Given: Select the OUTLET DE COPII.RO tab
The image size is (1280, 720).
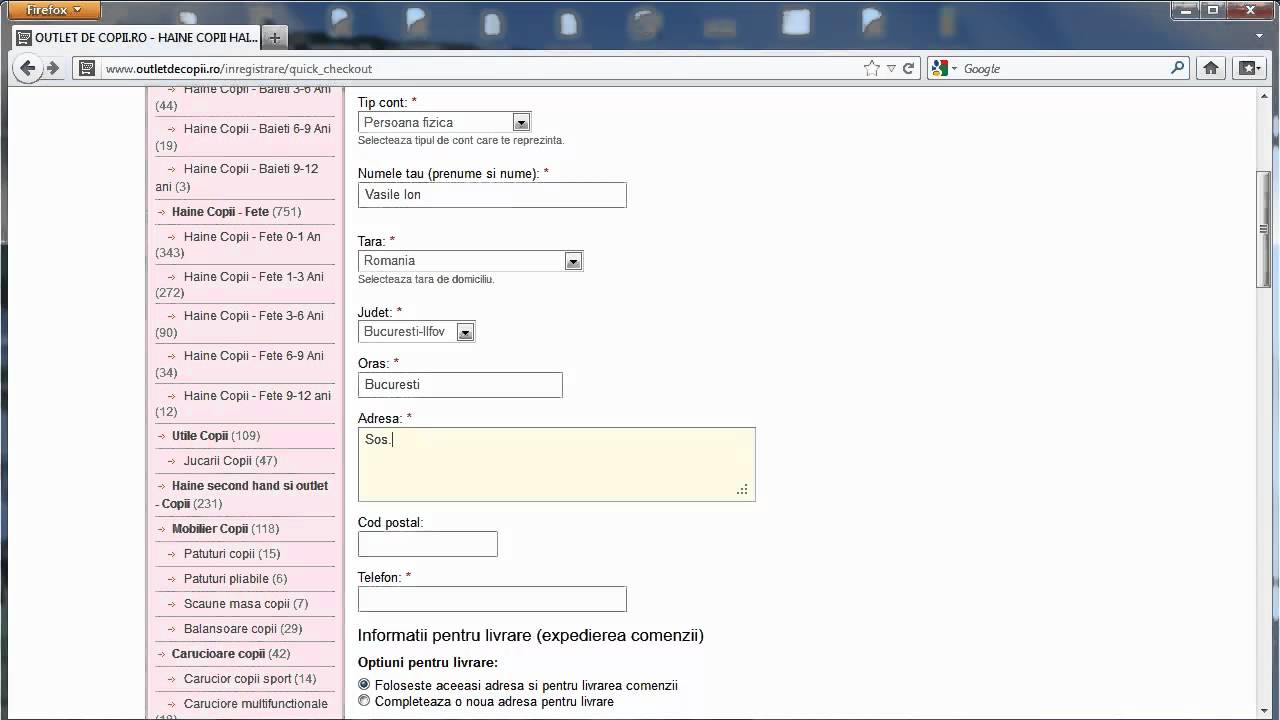Looking at the screenshot, I should [x=137, y=38].
